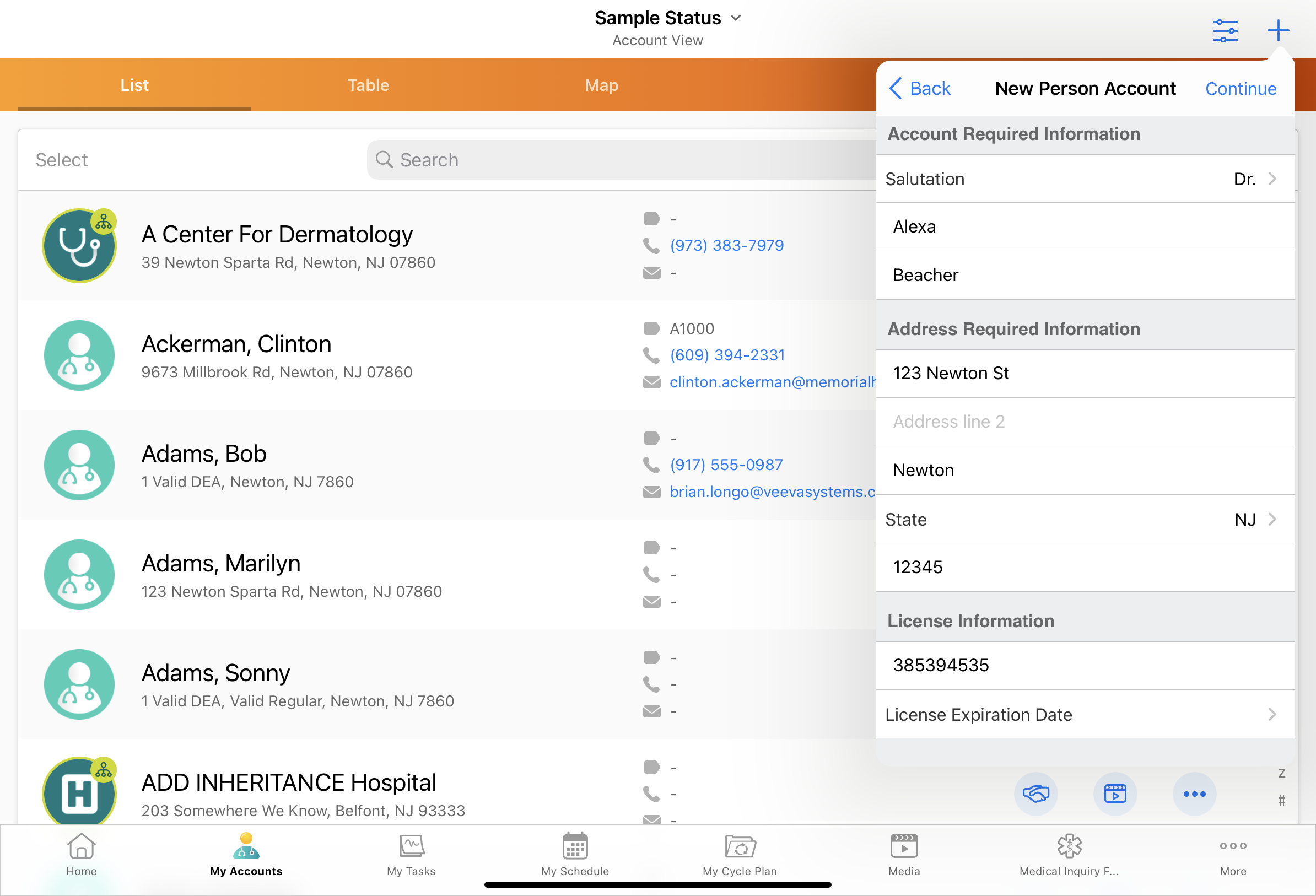The height and width of the screenshot is (896, 1316).
Task: Open My Cycle Plan folder icon
Action: (x=740, y=854)
